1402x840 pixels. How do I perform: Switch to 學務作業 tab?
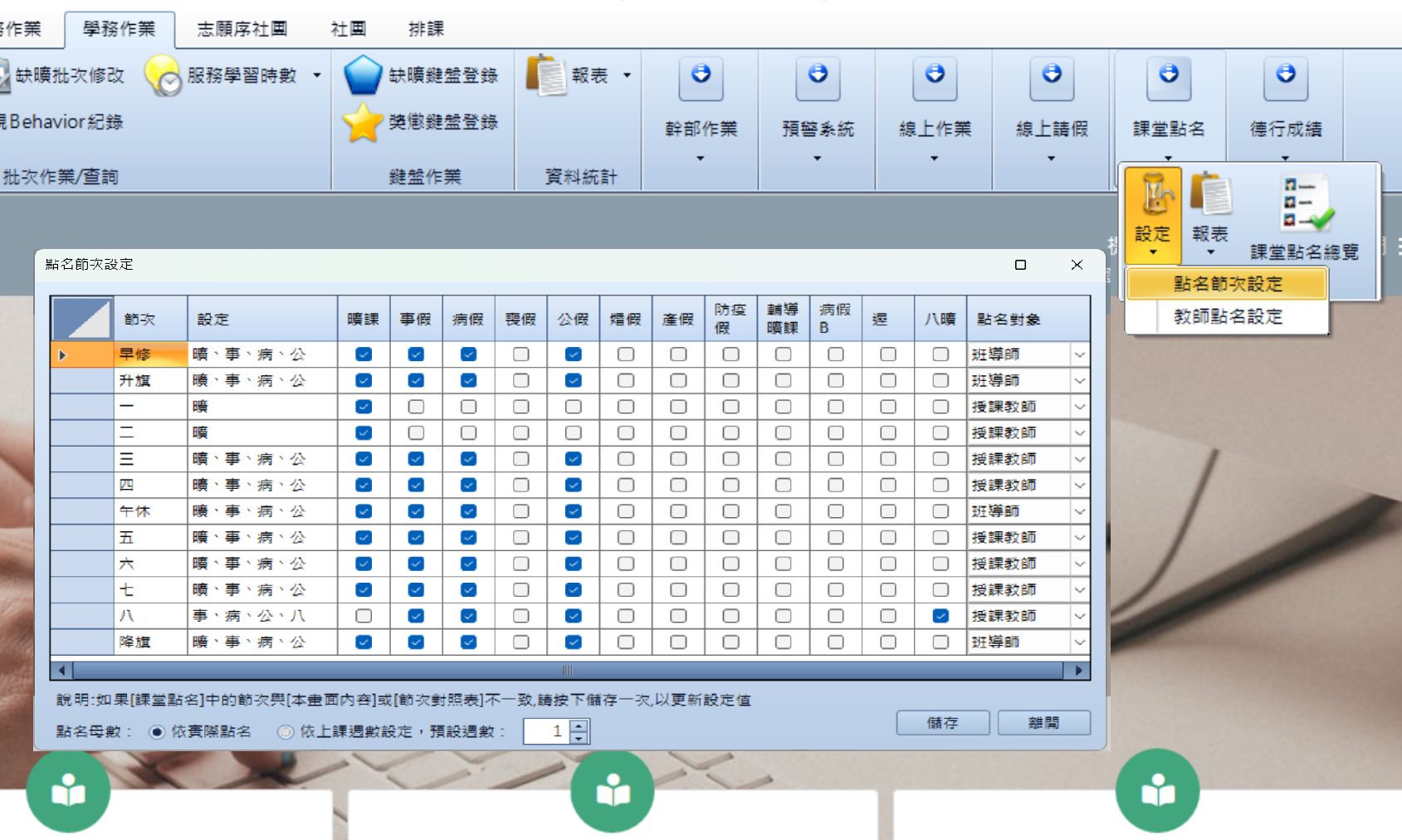click(119, 29)
